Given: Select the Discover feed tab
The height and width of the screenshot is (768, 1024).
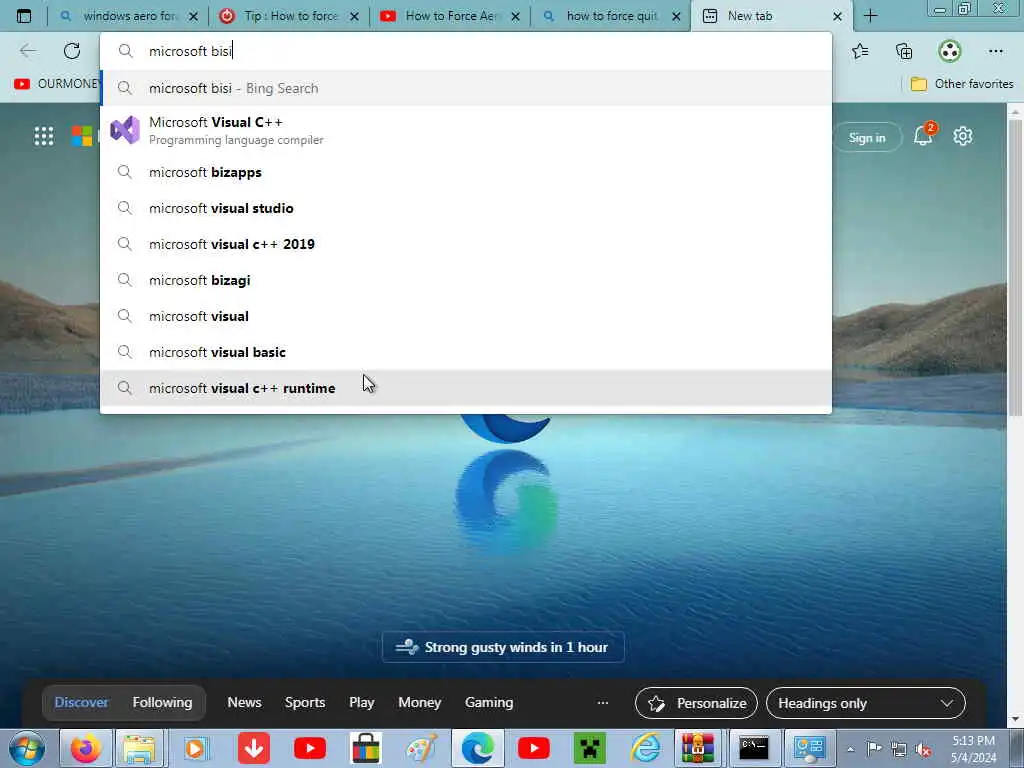Looking at the screenshot, I should tap(81, 703).
